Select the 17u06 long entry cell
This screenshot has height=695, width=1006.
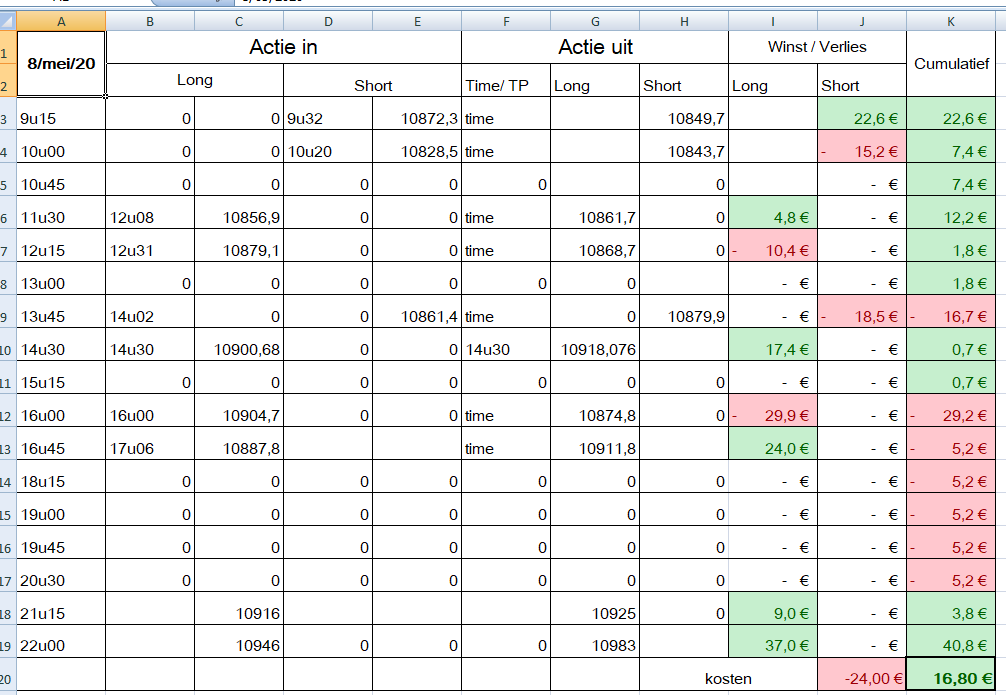click(x=150, y=448)
